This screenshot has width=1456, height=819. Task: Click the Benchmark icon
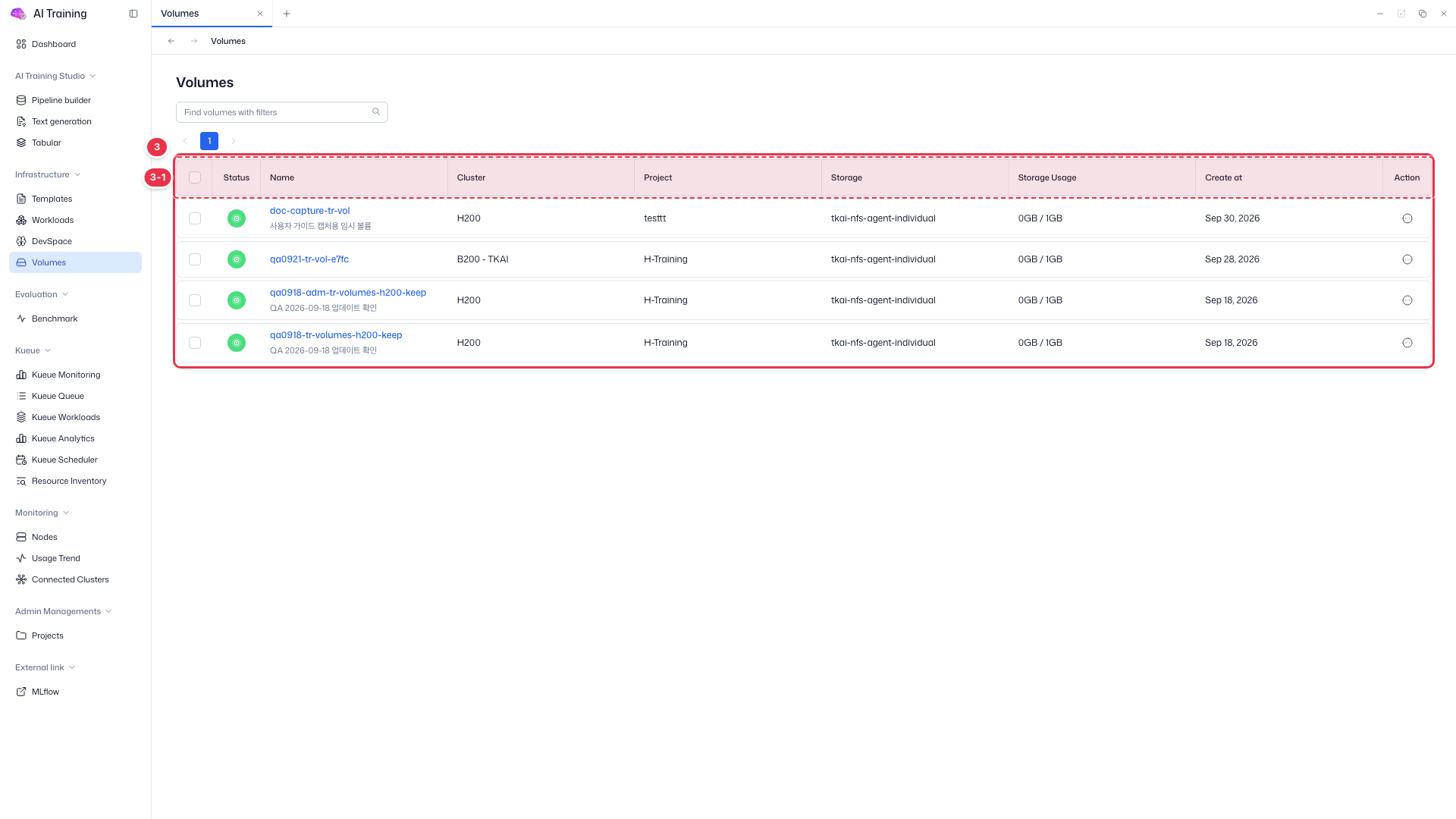tap(21, 318)
